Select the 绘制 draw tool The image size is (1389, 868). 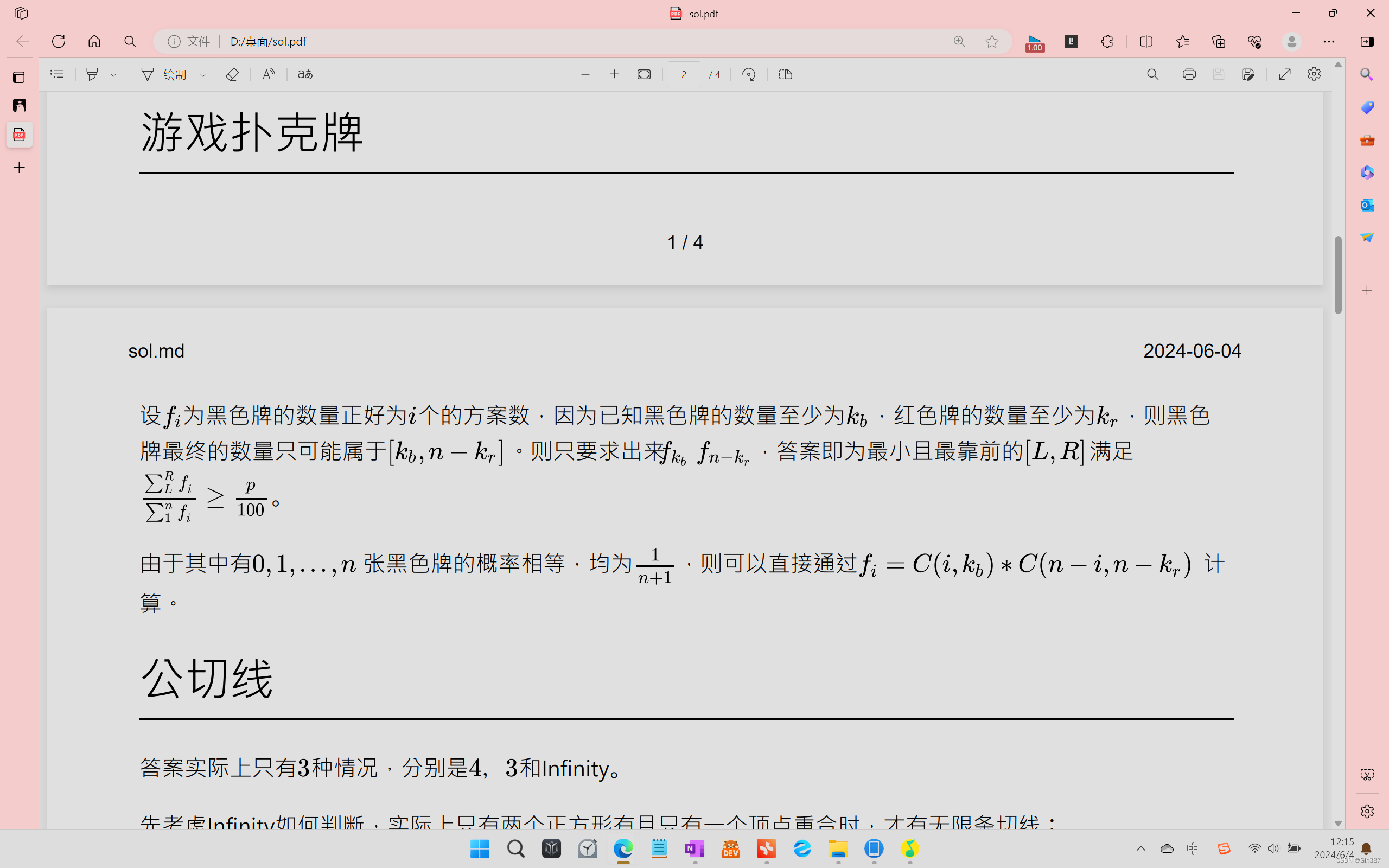tap(162, 74)
